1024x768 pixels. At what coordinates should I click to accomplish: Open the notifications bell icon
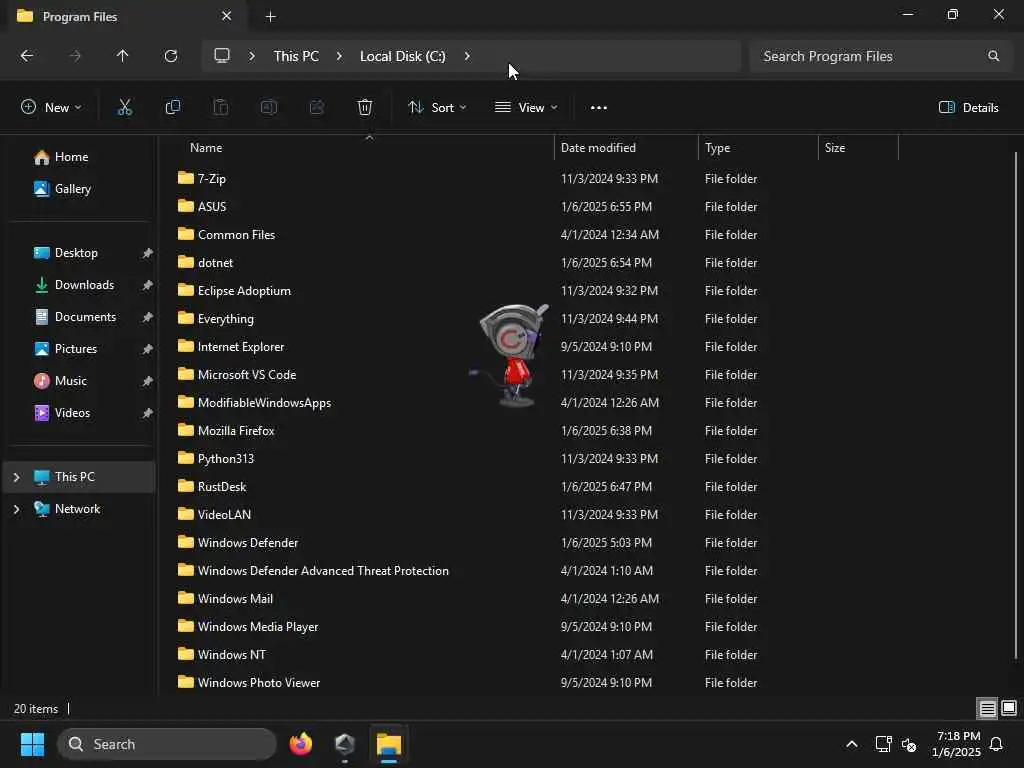(x=997, y=744)
